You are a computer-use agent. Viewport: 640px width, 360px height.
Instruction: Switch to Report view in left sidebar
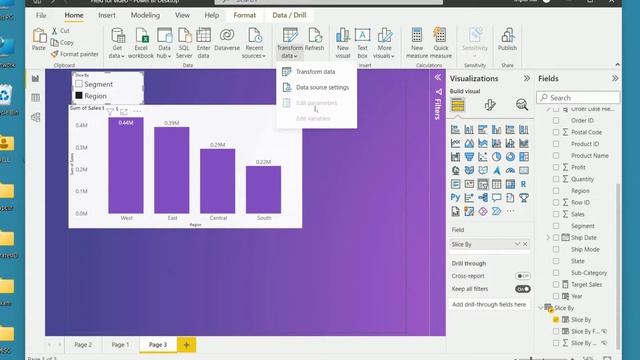pyautogui.click(x=36, y=78)
